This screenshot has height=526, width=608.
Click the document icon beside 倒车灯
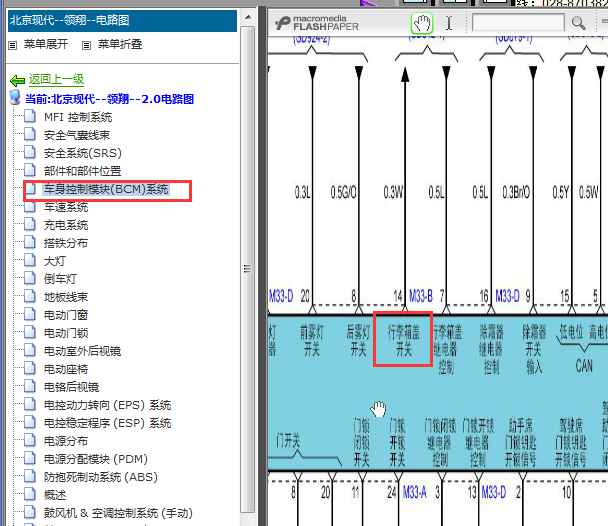(x=30, y=278)
